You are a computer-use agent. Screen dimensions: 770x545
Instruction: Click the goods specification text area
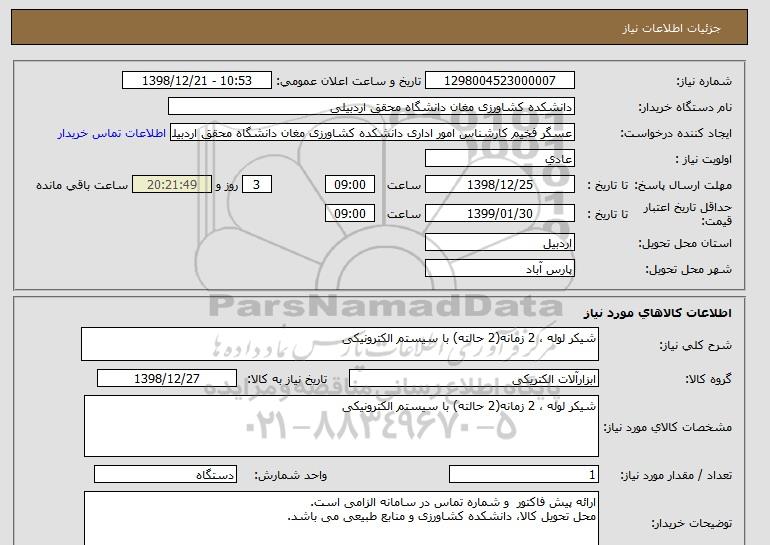tap(341, 426)
